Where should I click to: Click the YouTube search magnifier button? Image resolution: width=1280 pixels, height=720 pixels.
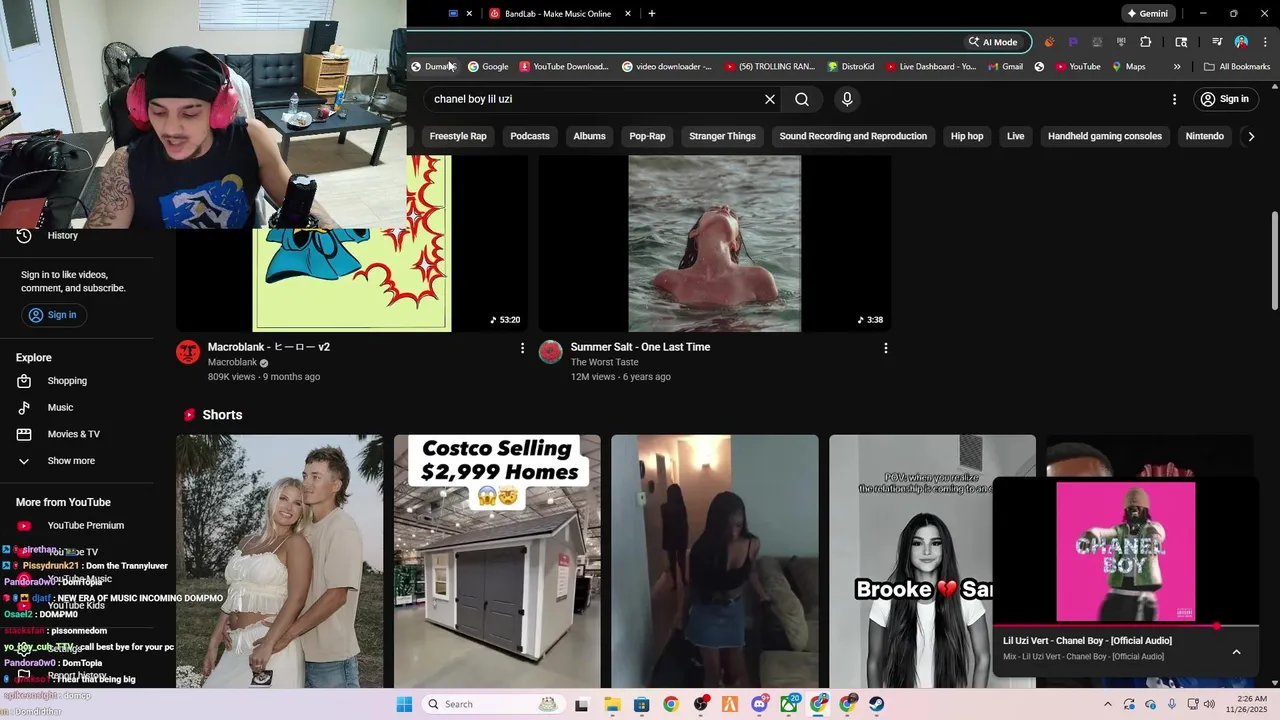[802, 99]
